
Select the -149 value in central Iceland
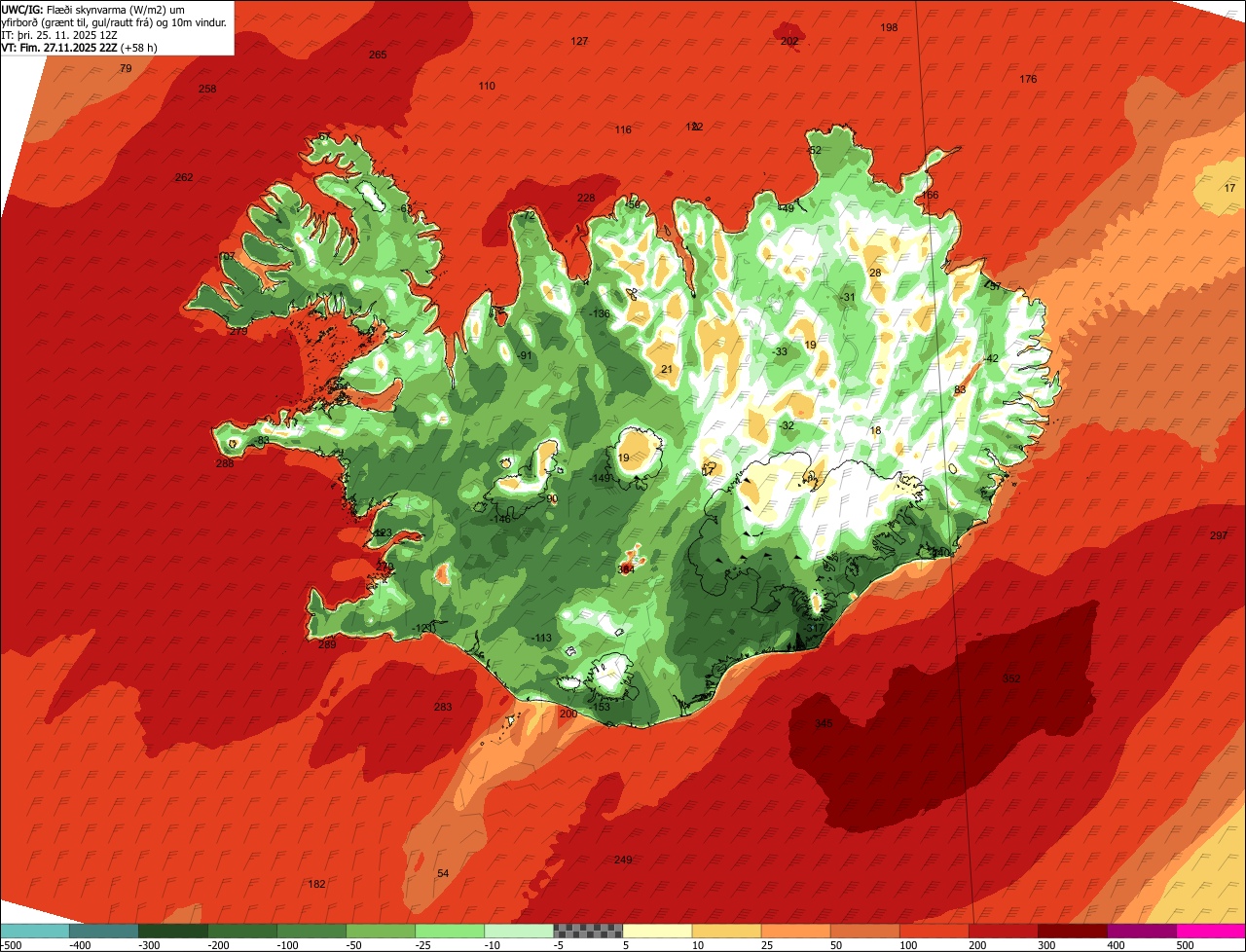pos(600,478)
